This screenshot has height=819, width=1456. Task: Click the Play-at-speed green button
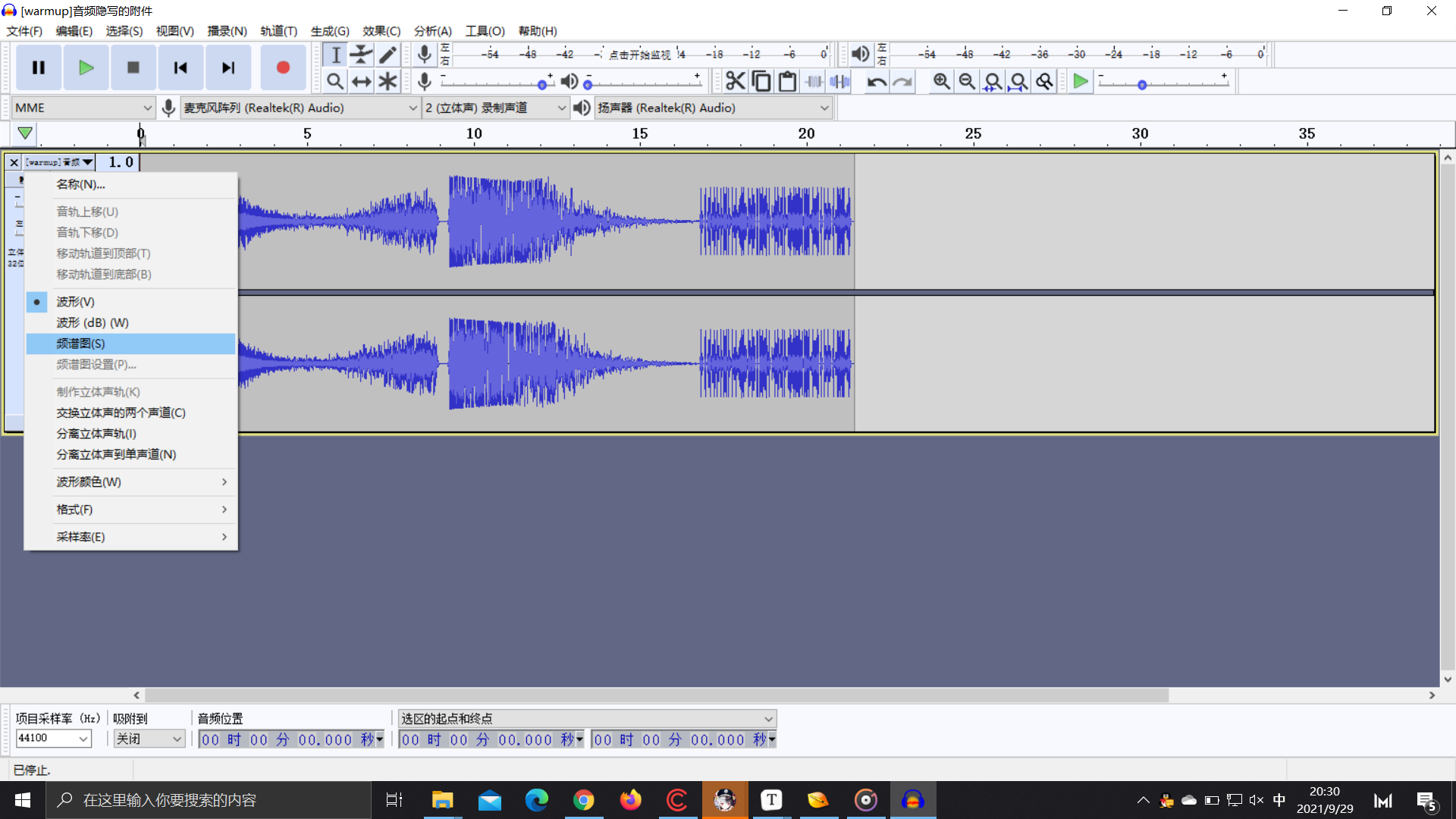tap(1081, 81)
